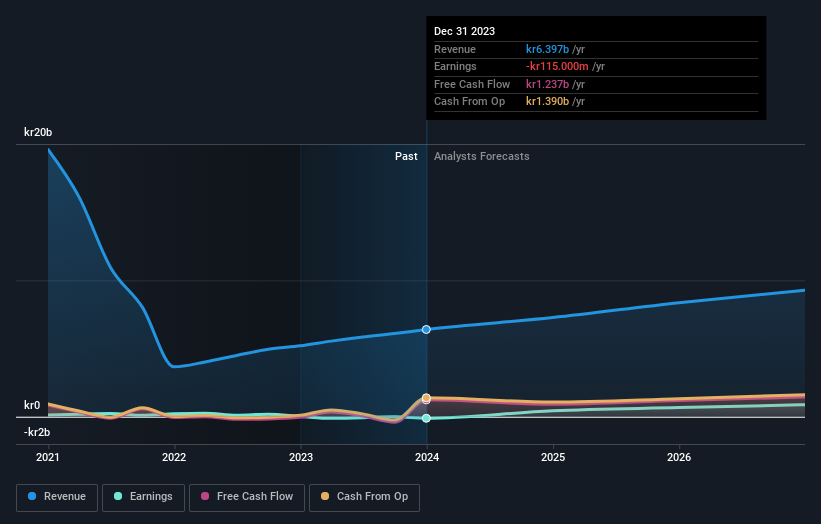Select the 2023 x-axis label

(x=301, y=458)
